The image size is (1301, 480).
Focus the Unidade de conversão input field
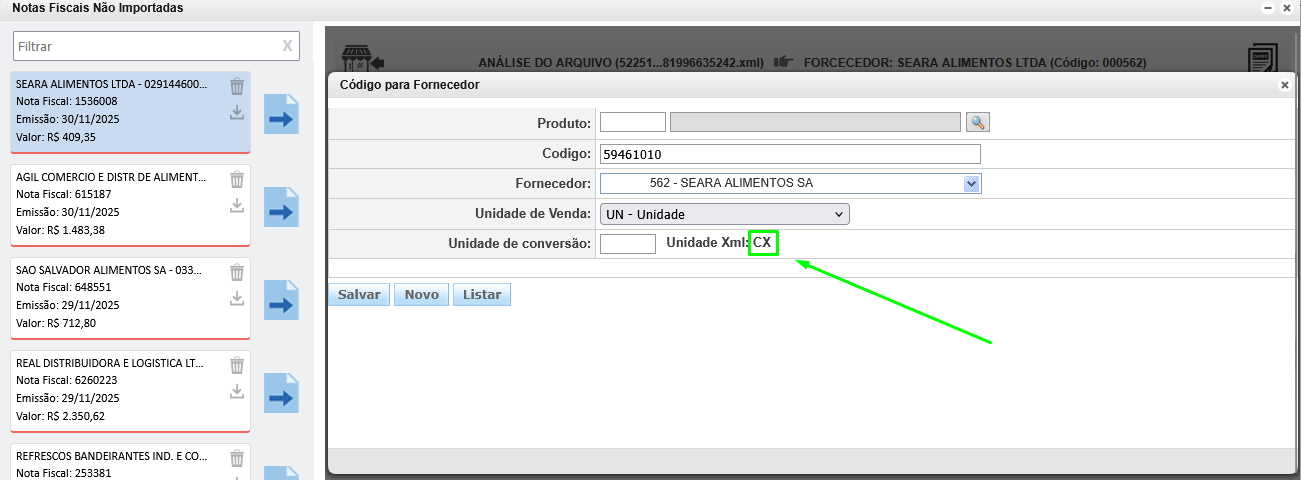coord(627,244)
